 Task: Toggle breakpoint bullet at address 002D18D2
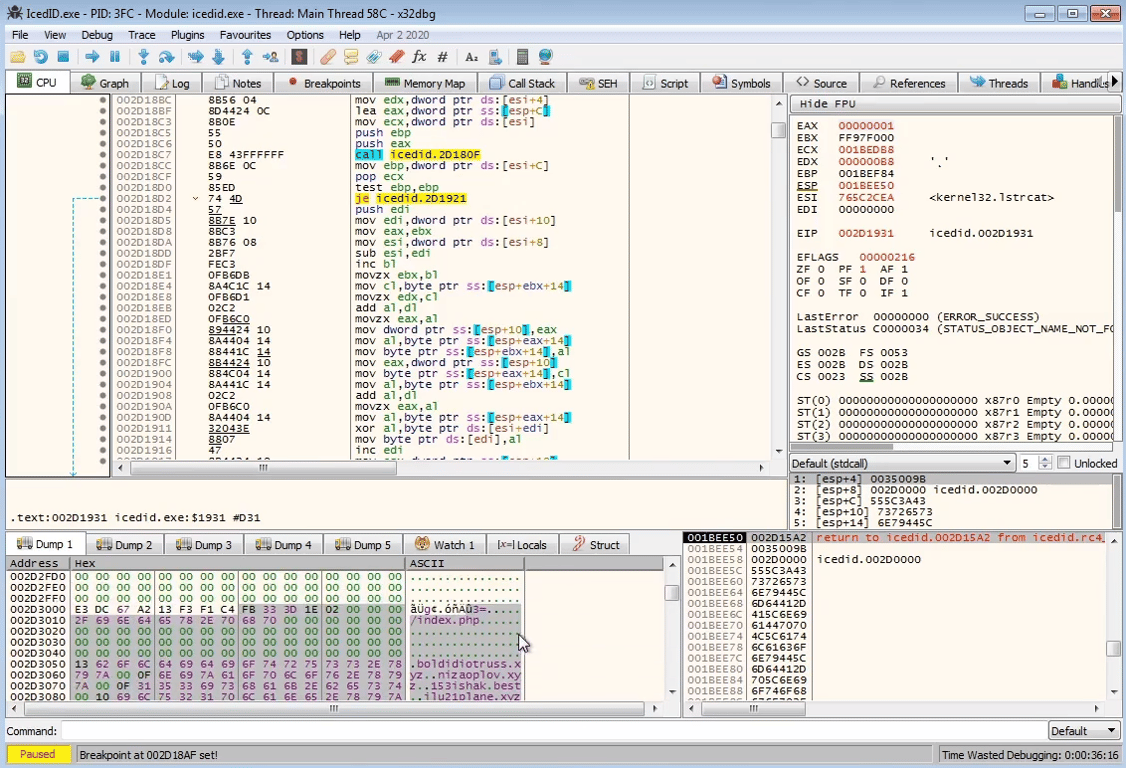[103, 199]
